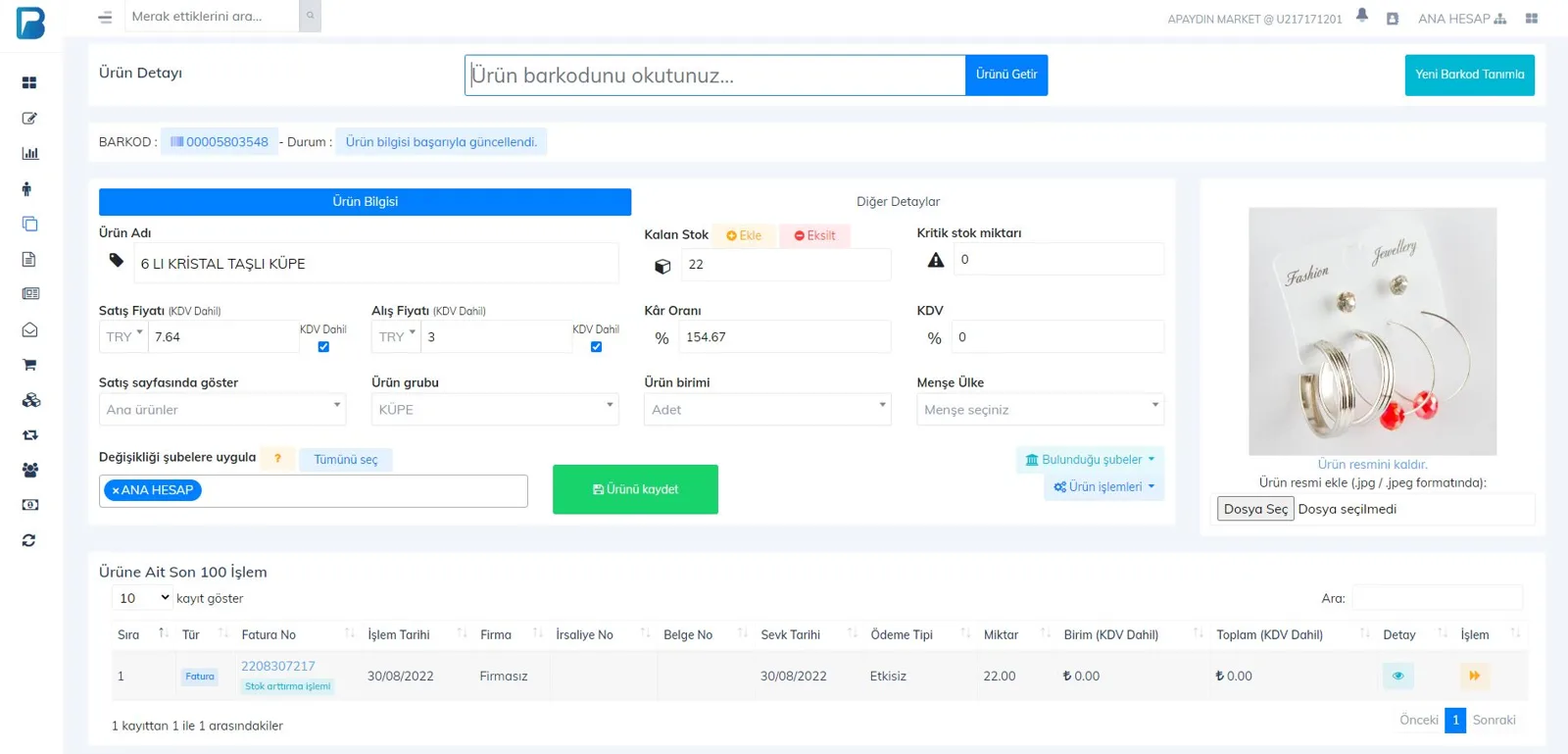Image resolution: width=1568 pixels, height=754 pixels.
Task: Open the TRY currency dropdown for Alış Fiyatı
Action: 397,336
